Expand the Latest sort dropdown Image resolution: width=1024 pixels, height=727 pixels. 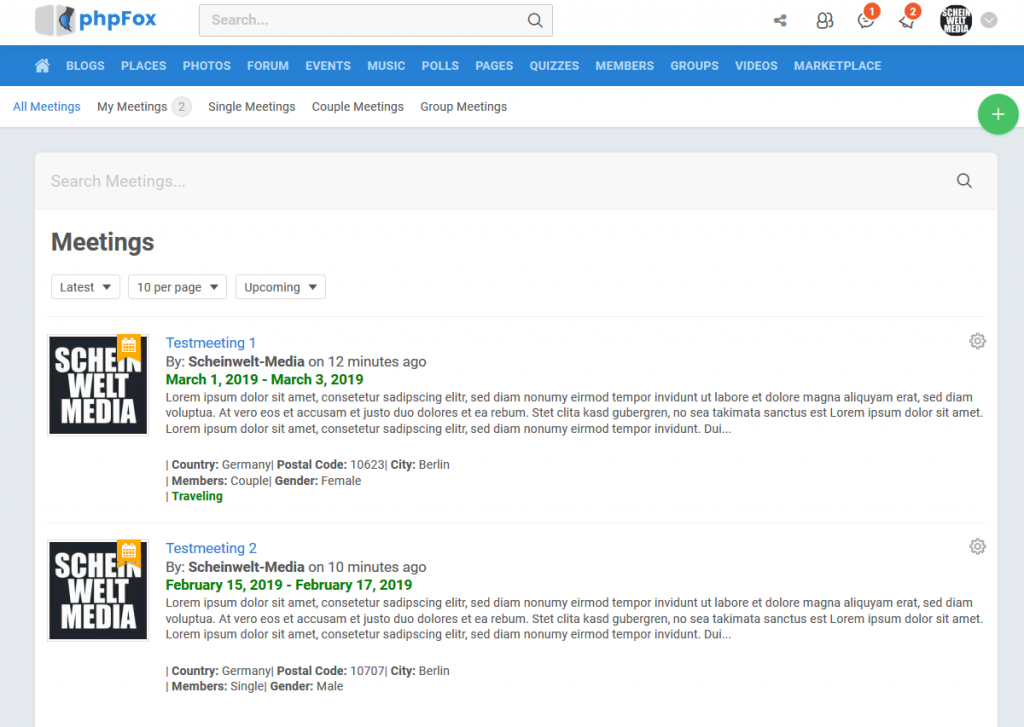click(x=85, y=287)
